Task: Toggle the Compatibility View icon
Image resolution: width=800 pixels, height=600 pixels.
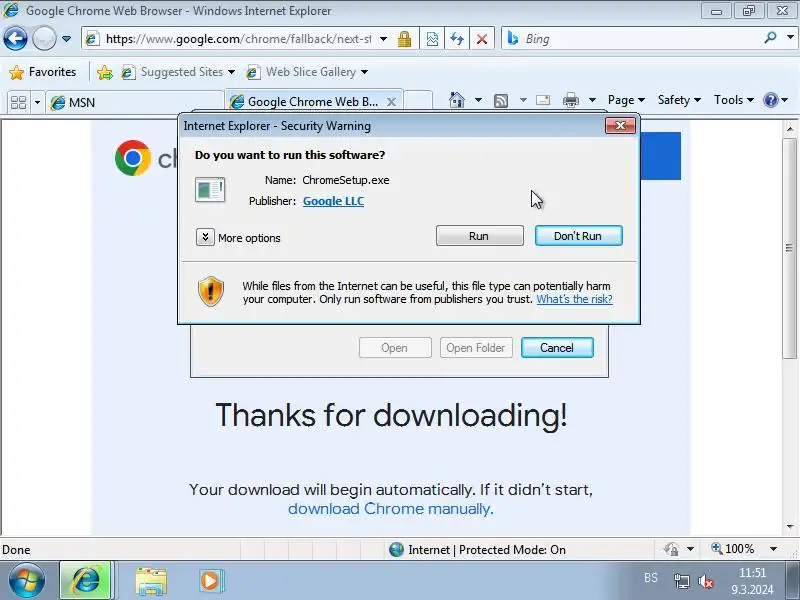Action: coord(432,39)
